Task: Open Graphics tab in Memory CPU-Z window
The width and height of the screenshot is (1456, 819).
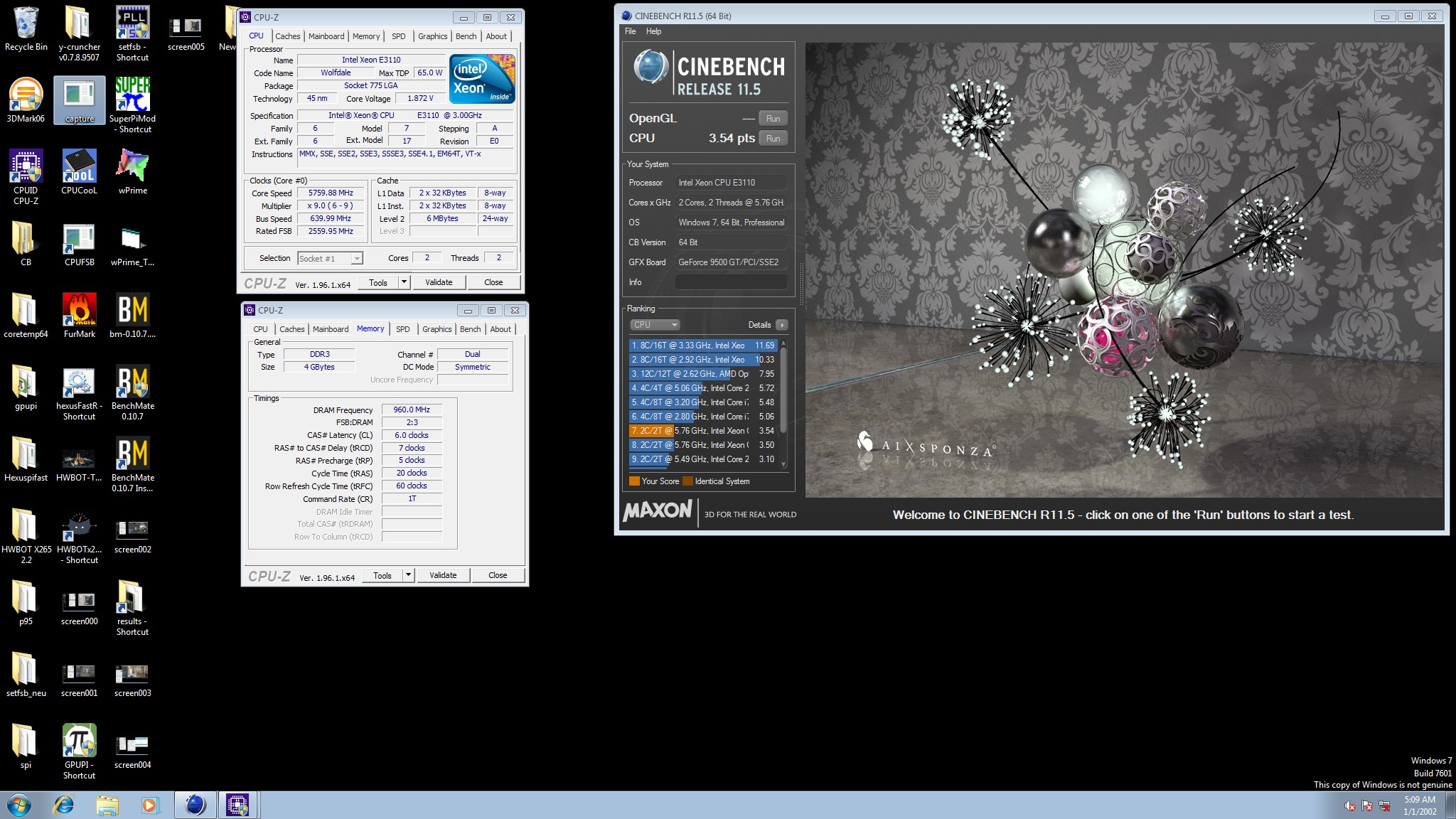Action: pyautogui.click(x=437, y=329)
